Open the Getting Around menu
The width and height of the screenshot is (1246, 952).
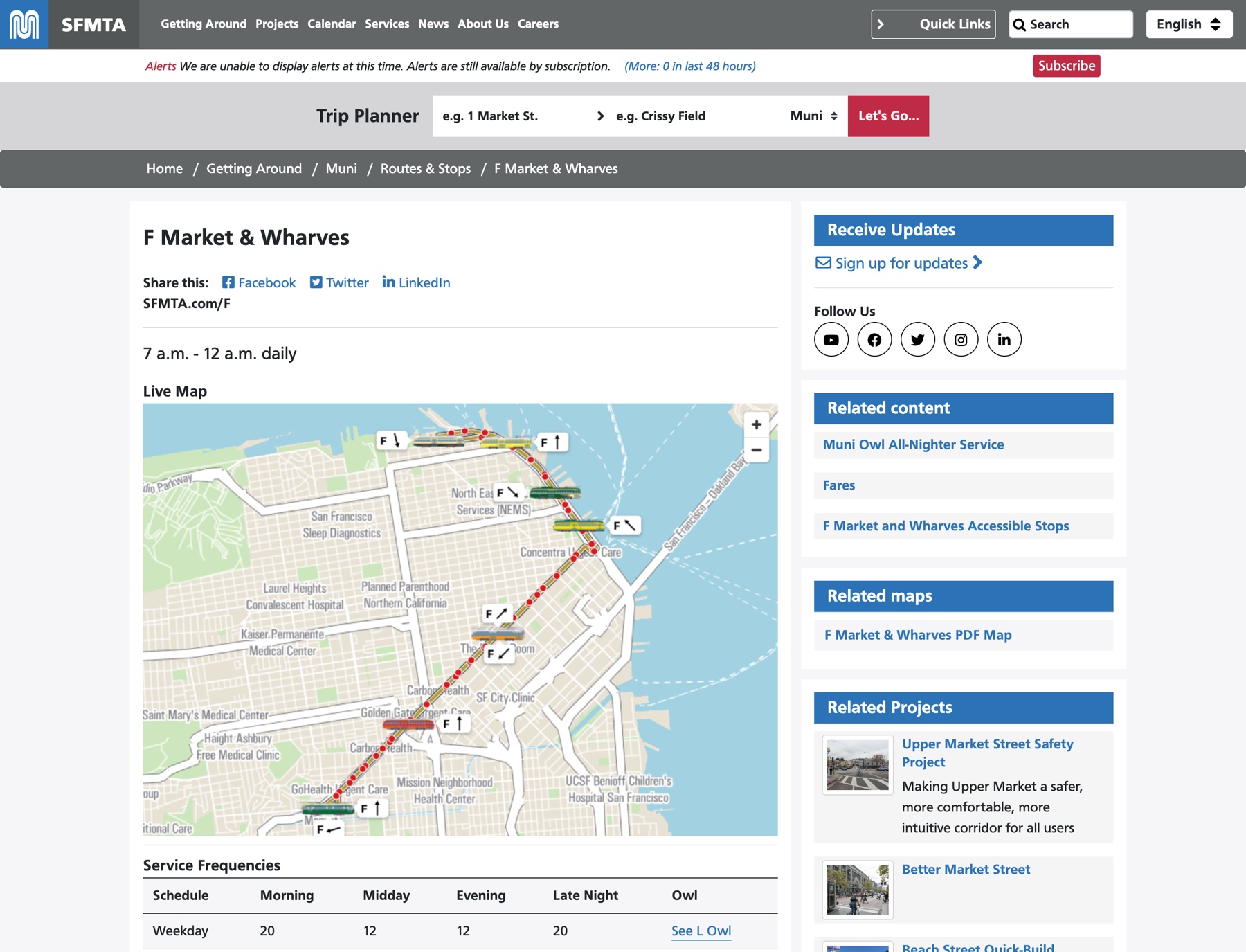coord(204,24)
